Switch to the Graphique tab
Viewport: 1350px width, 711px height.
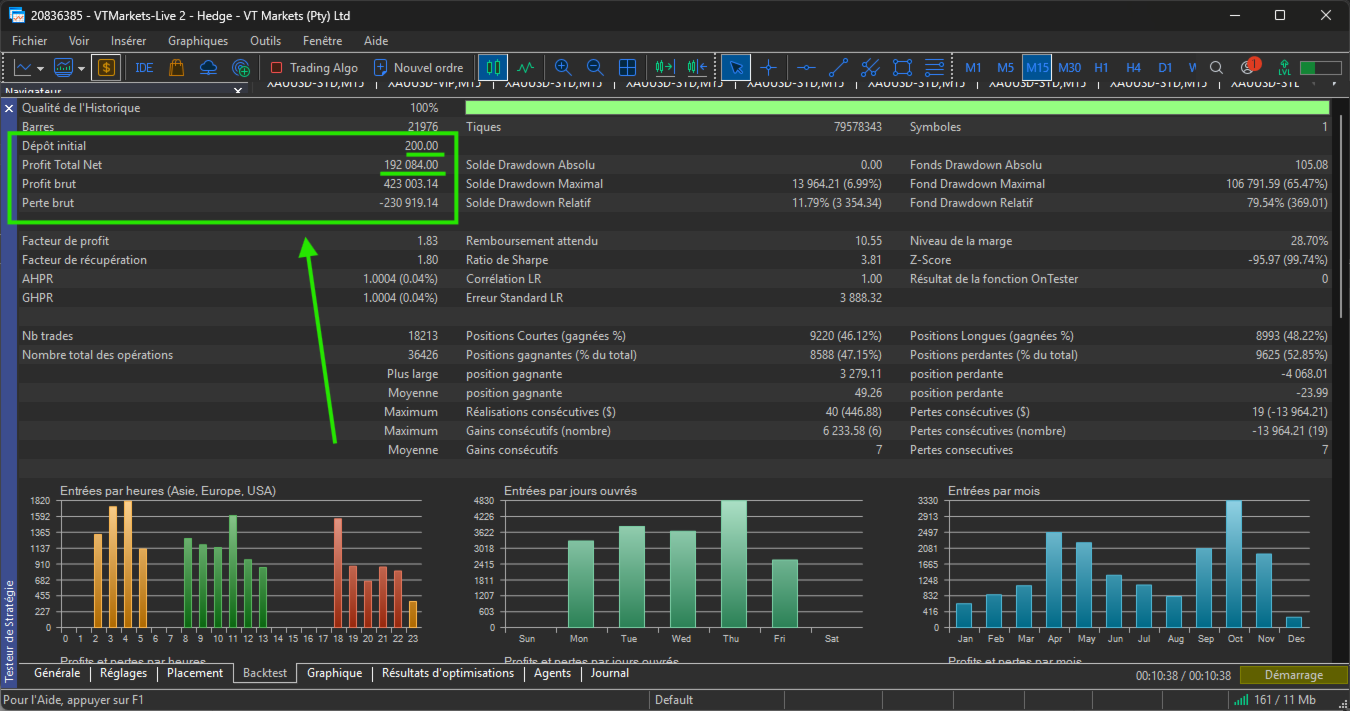334,673
